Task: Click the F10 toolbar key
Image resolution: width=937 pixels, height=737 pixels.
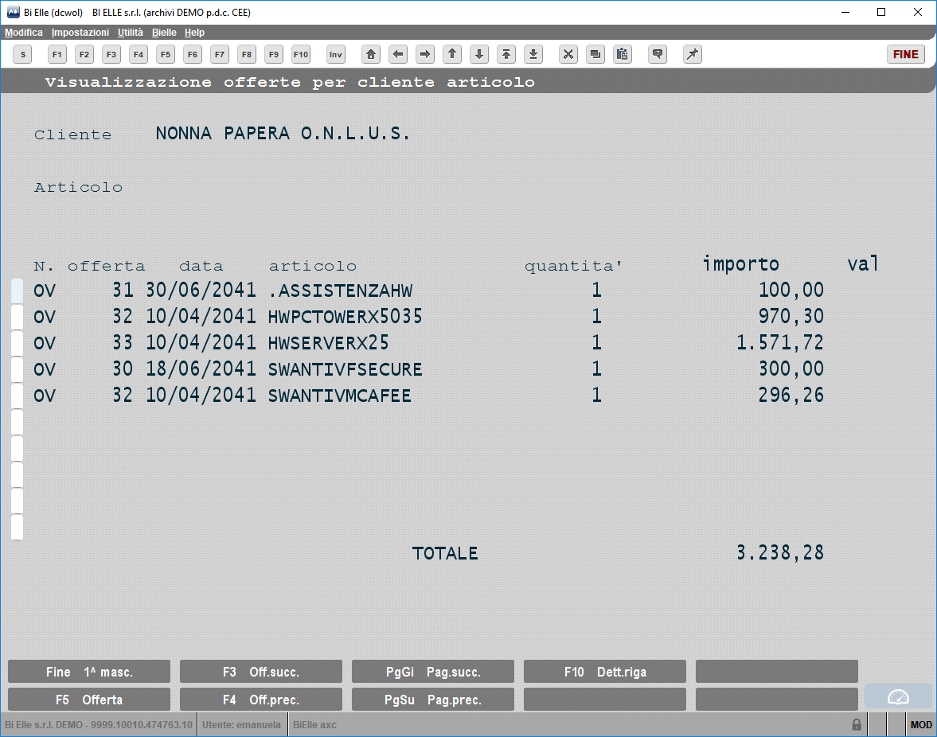Action: pos(301,54)
